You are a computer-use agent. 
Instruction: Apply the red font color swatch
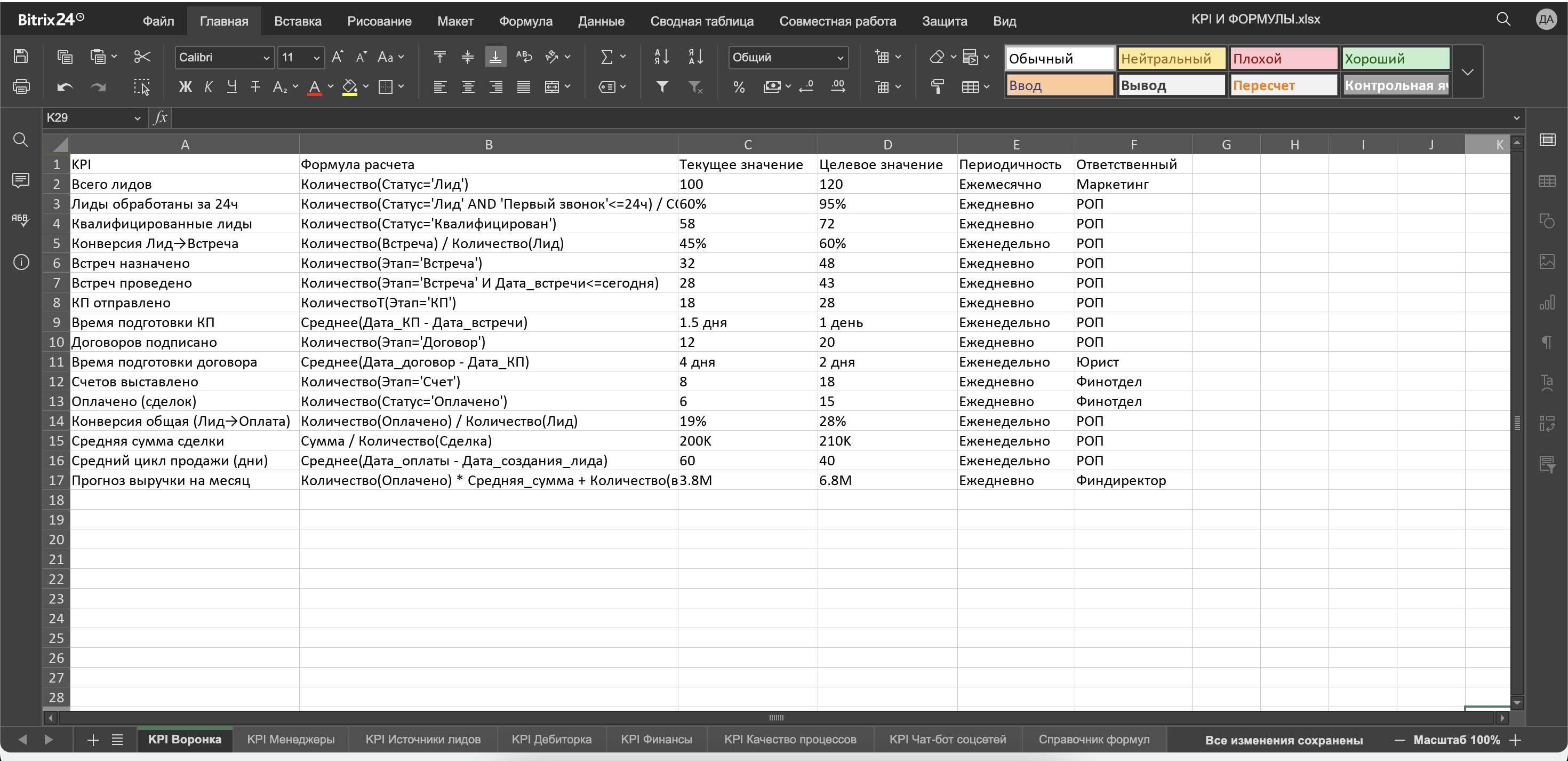pyautogui.click(x=315, y=88)
